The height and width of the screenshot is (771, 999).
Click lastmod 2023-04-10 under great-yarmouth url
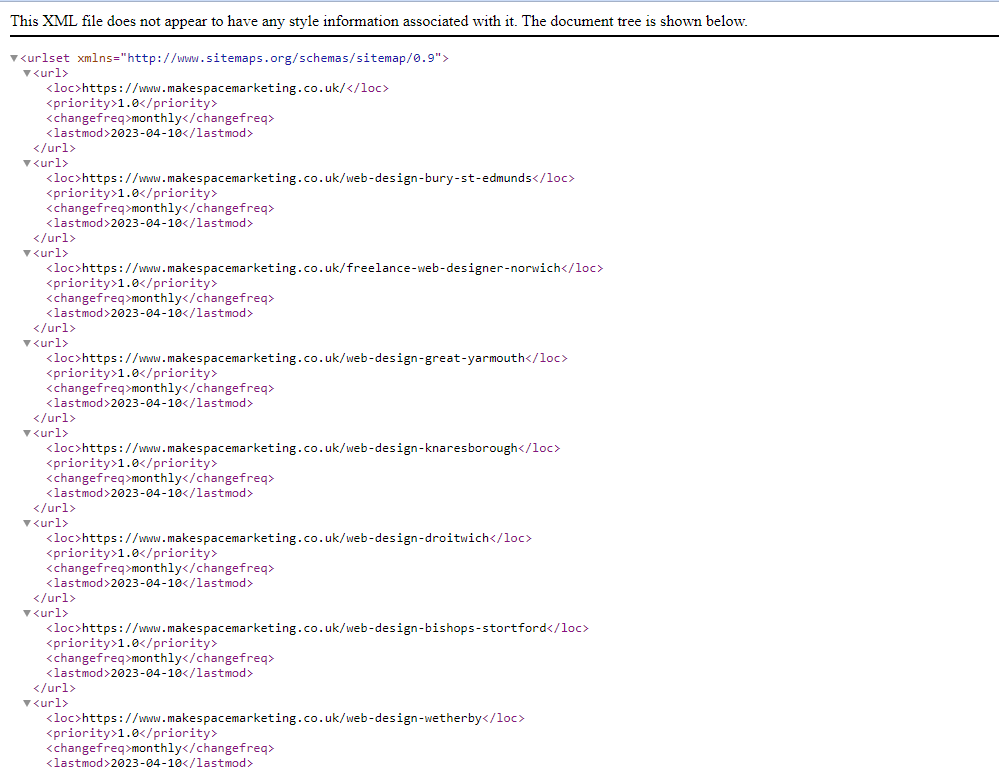[x=150, y=403]
